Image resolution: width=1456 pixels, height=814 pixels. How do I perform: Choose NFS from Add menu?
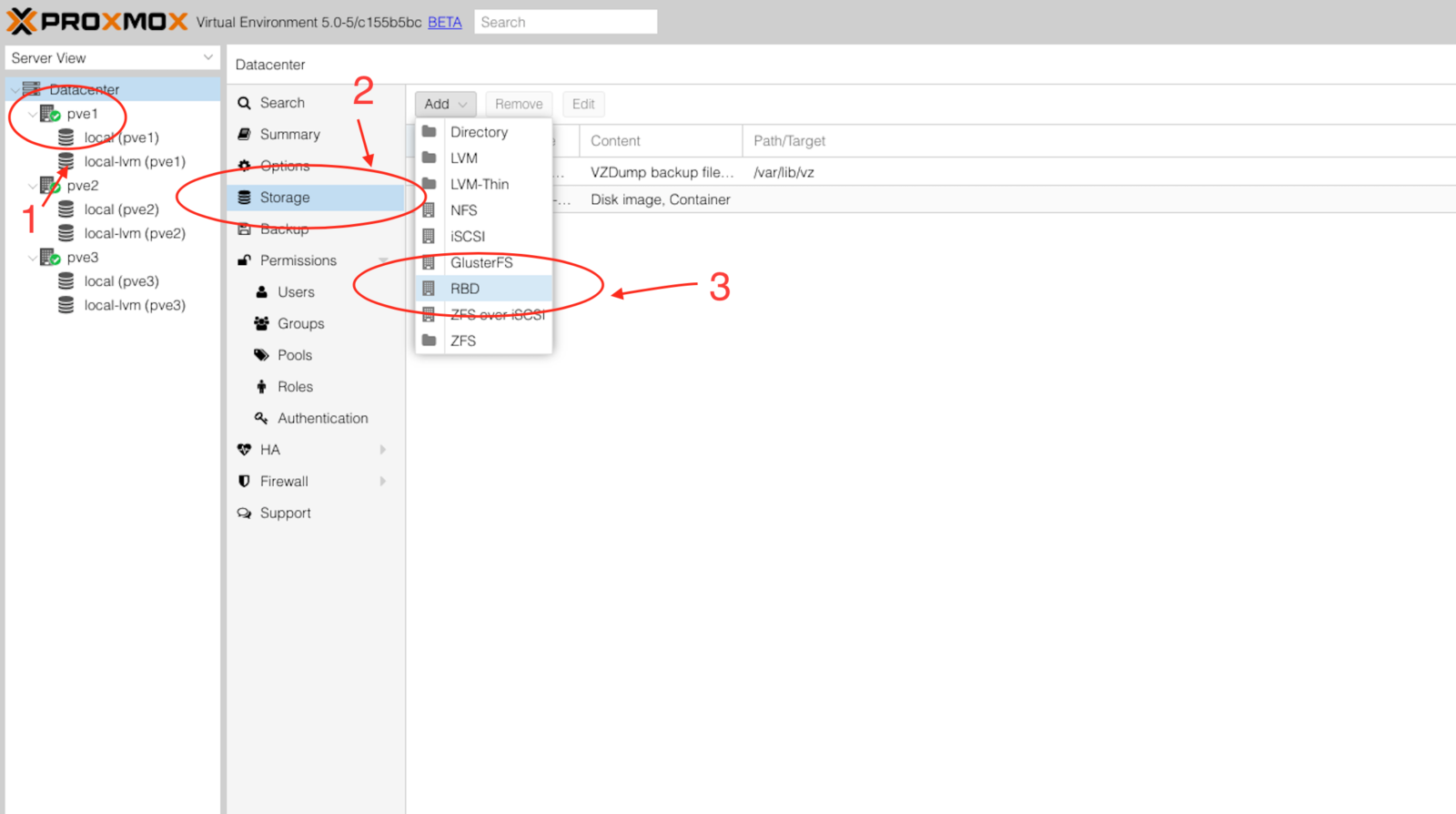click(484, 210)
